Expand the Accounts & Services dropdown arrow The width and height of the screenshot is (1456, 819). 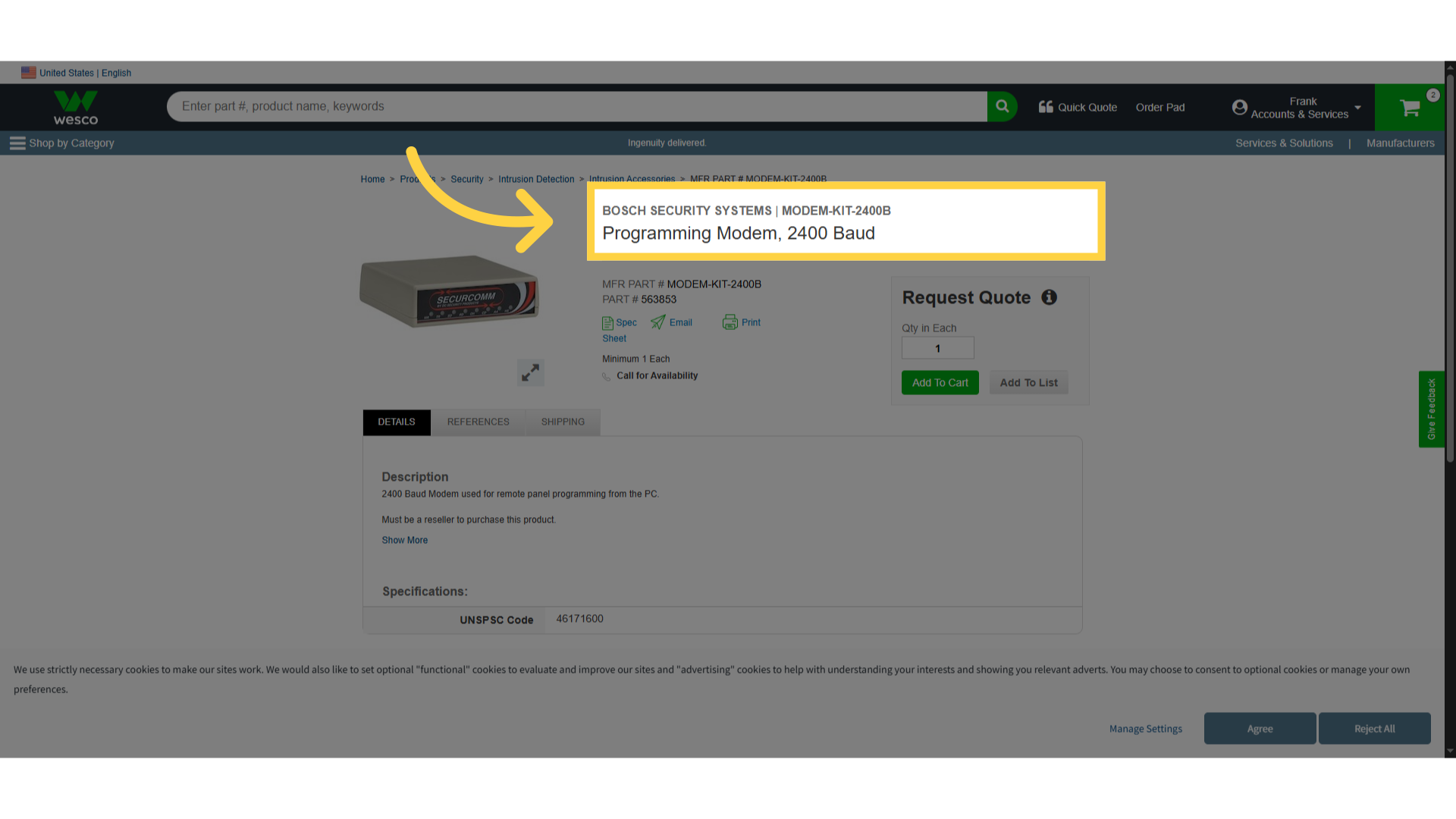coord(1357,108)
